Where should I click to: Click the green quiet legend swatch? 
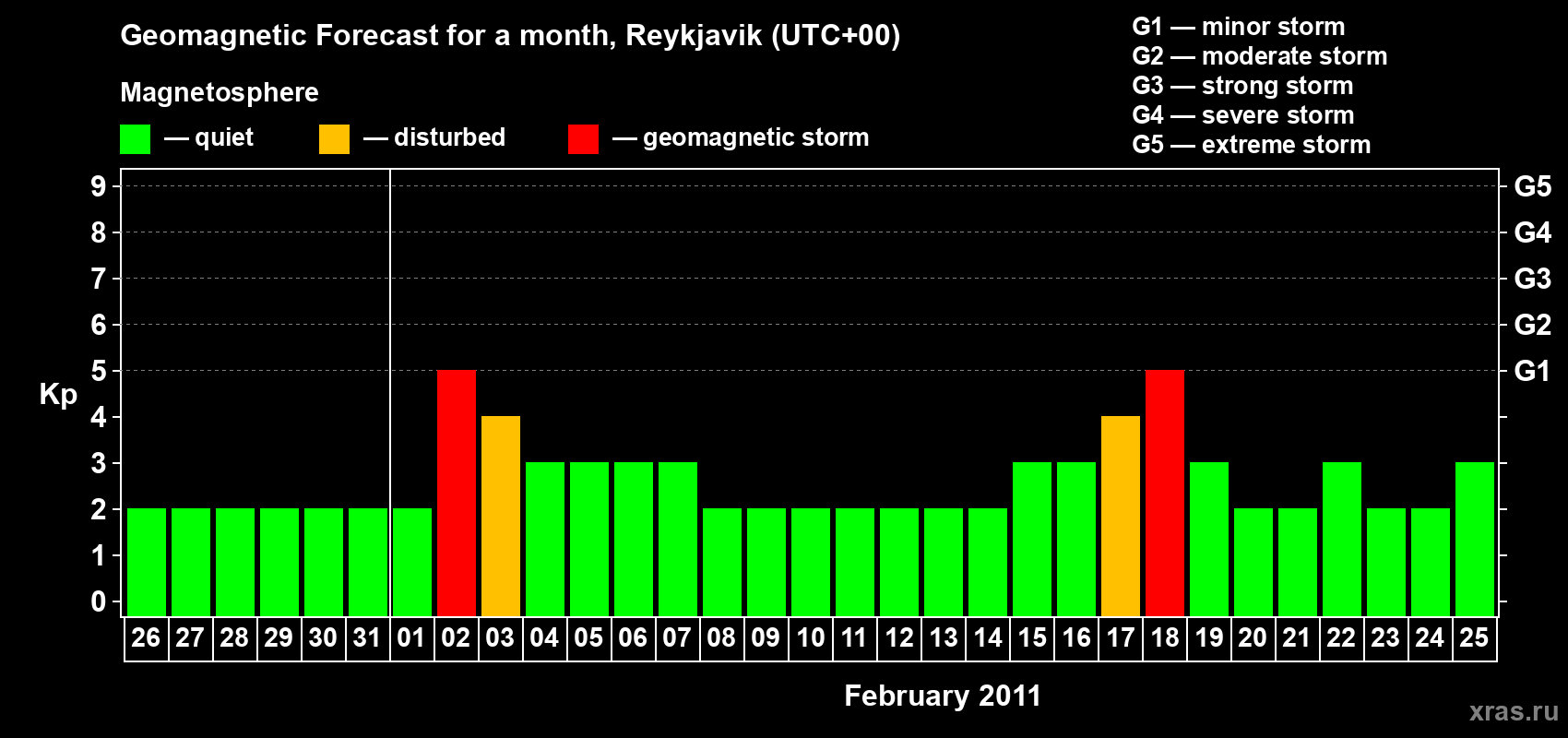(x=135, y=139)
